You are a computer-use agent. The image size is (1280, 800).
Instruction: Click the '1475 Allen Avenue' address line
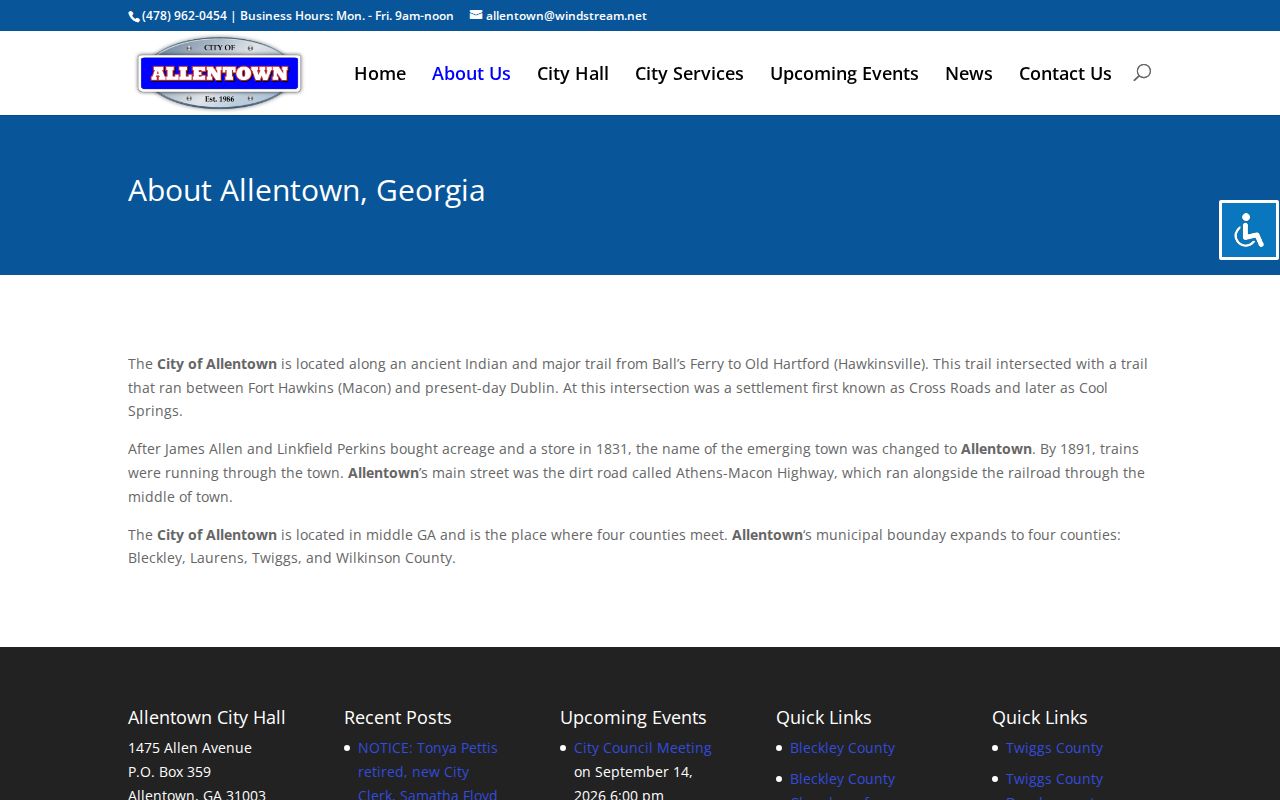tap(190, 748)
